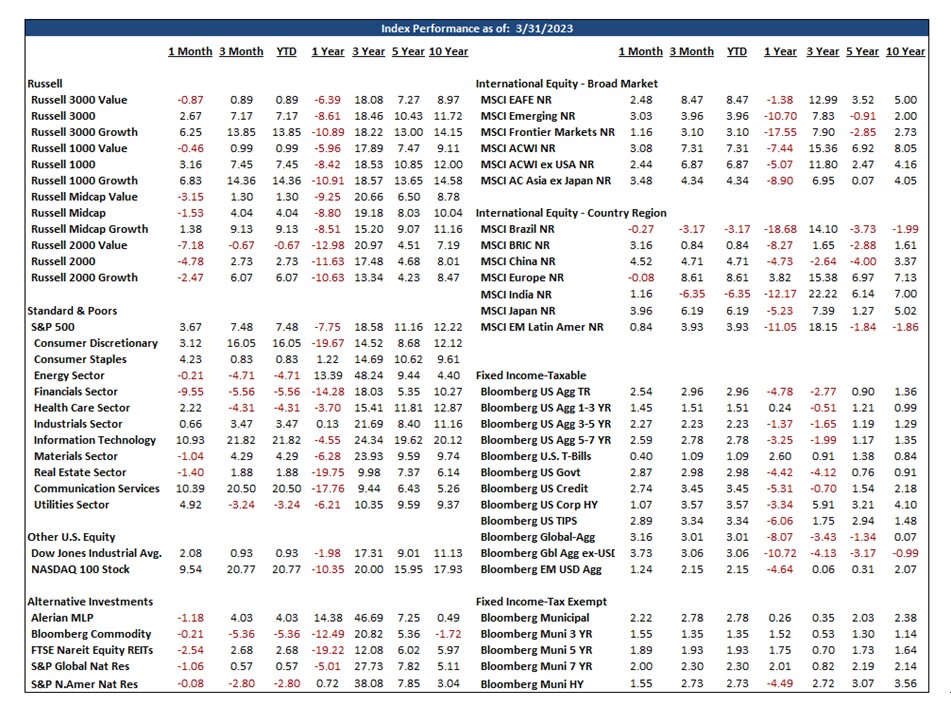Click Energy Sector 3 Year value 48.24
The height and width of the screenshot is (709, 951).
tap(369, 376)
